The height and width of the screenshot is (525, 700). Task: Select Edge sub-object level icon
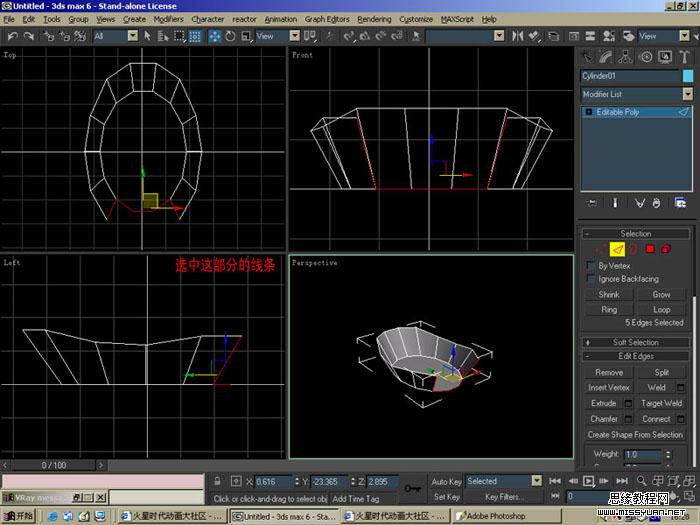pos(617,249)
